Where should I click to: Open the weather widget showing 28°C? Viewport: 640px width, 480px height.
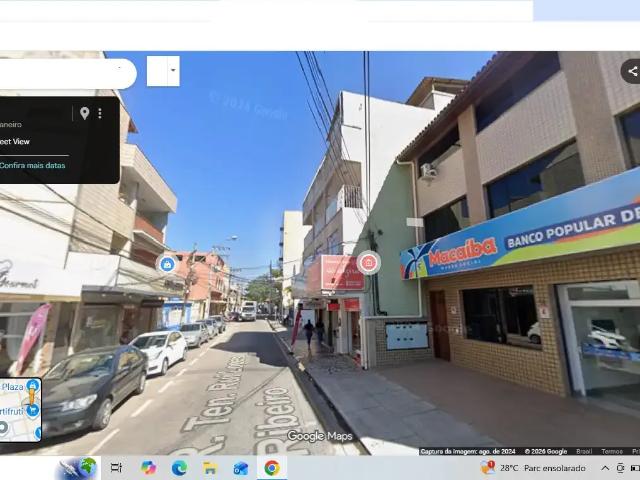[533, 468]
